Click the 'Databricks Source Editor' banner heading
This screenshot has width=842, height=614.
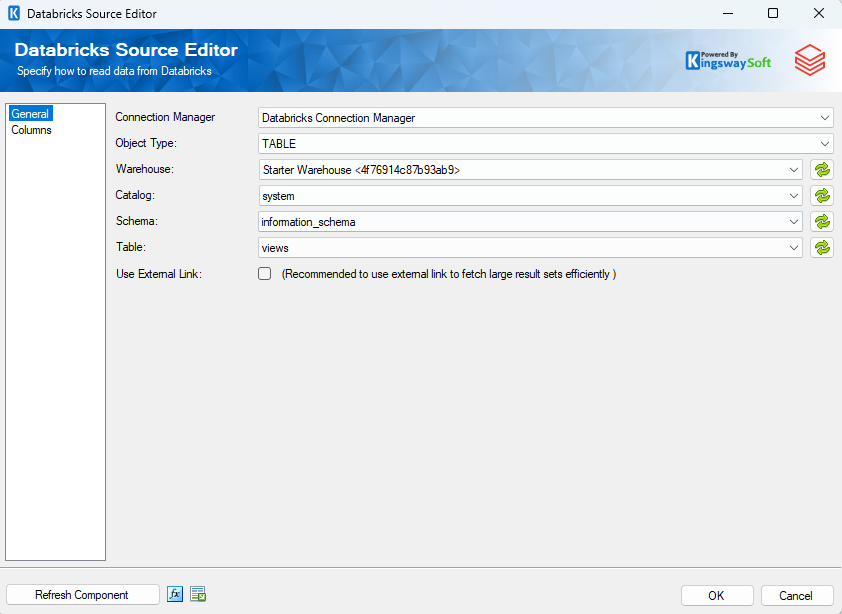coord(126,49)
